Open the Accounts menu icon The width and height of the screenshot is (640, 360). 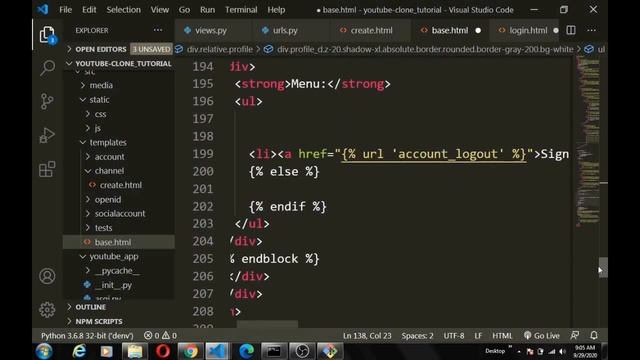coord(47,276)
